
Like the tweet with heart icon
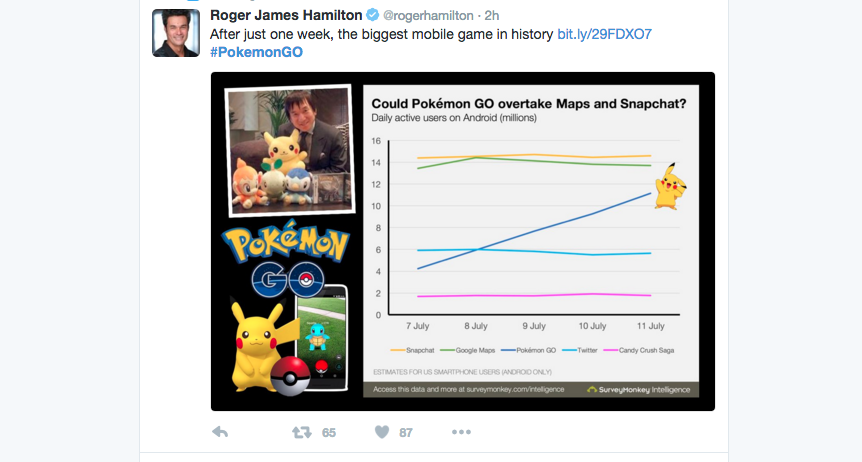382,432
